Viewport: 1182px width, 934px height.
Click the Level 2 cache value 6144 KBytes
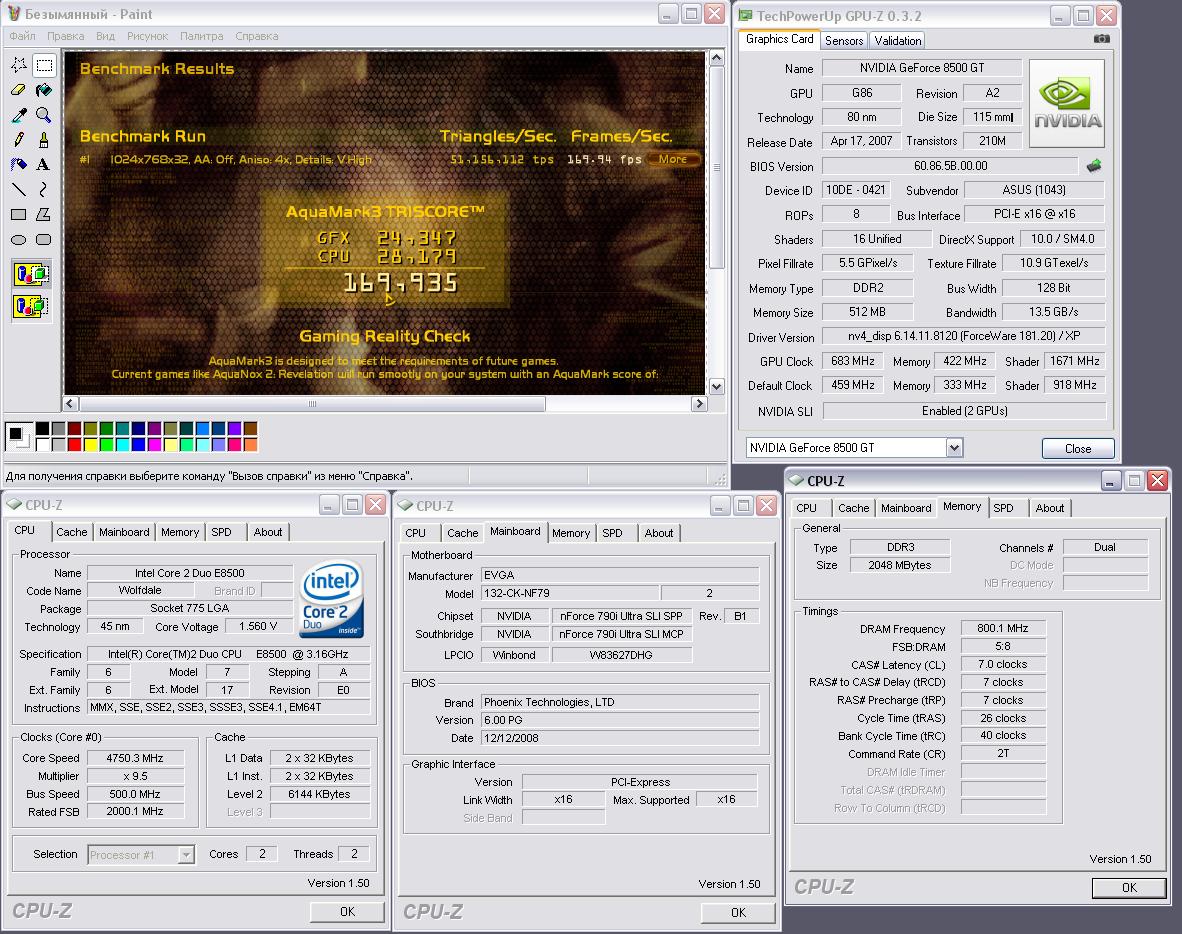(x=320, y=794)
